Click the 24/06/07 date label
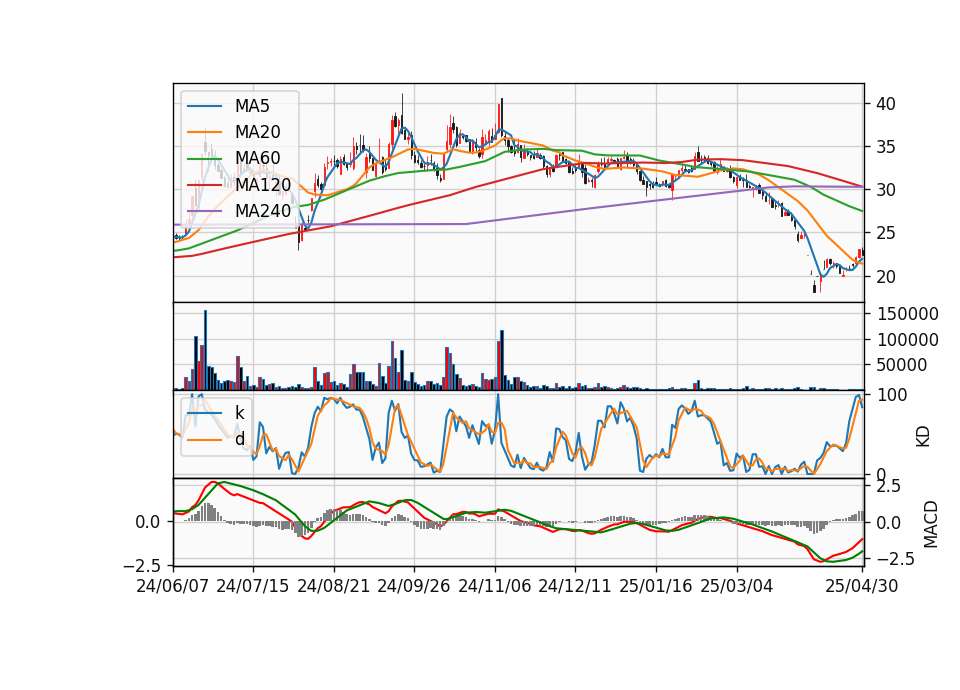Screen dimensions: 960x690 pyautogui.click(x=173, y=586)
